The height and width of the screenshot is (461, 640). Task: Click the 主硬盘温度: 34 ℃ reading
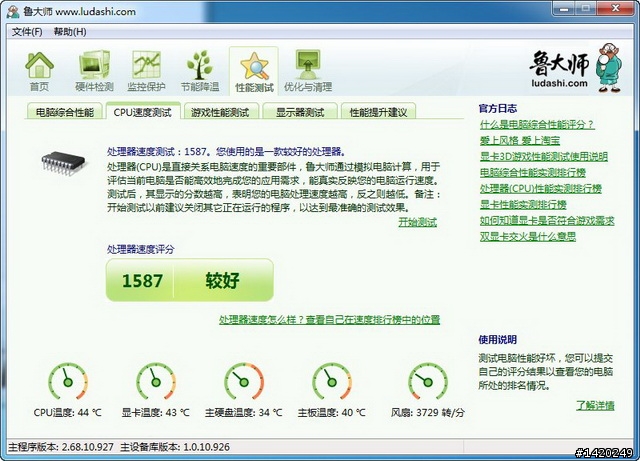point(244,412)
